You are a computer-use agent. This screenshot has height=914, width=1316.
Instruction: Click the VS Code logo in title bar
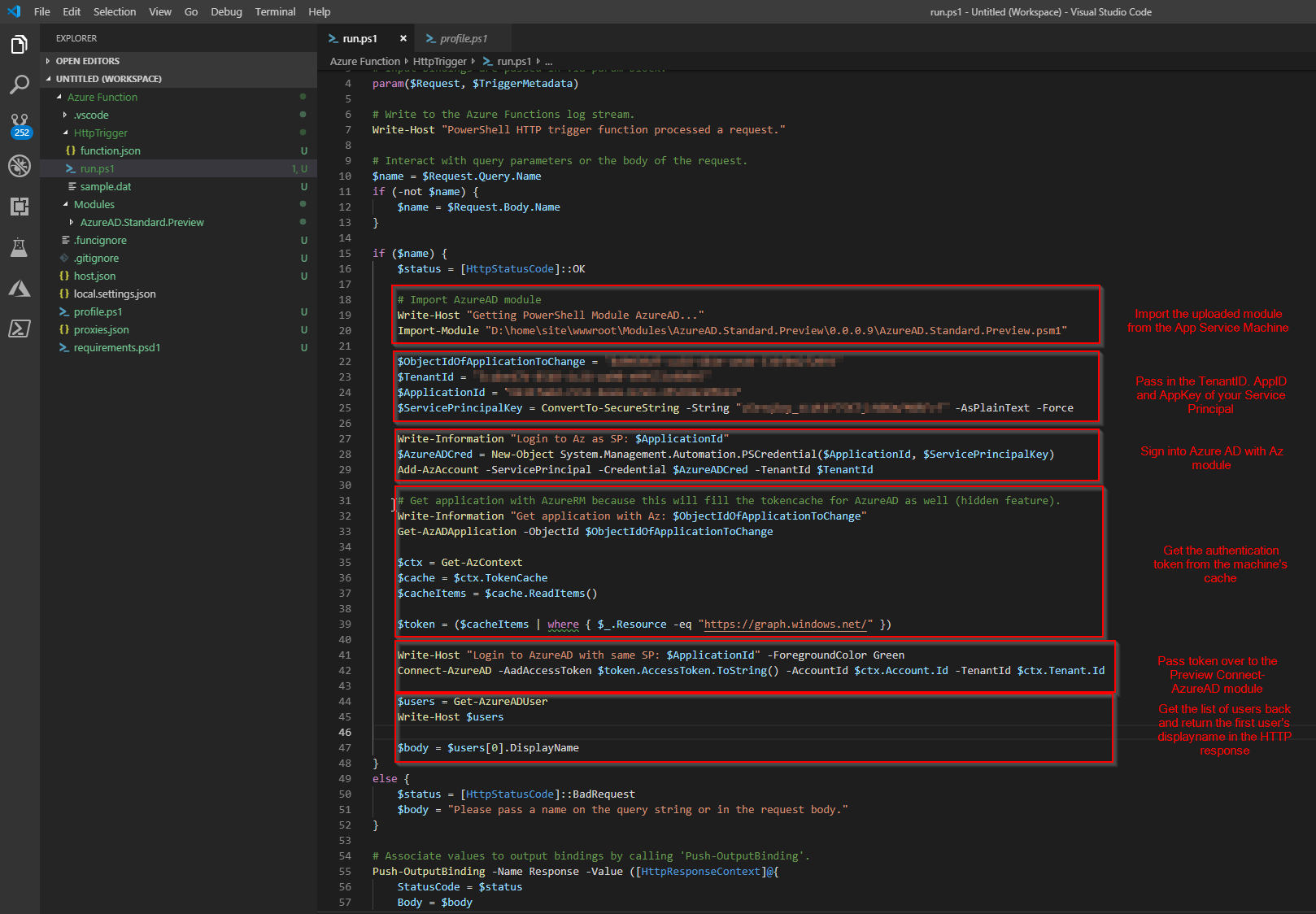coord(14,11)
